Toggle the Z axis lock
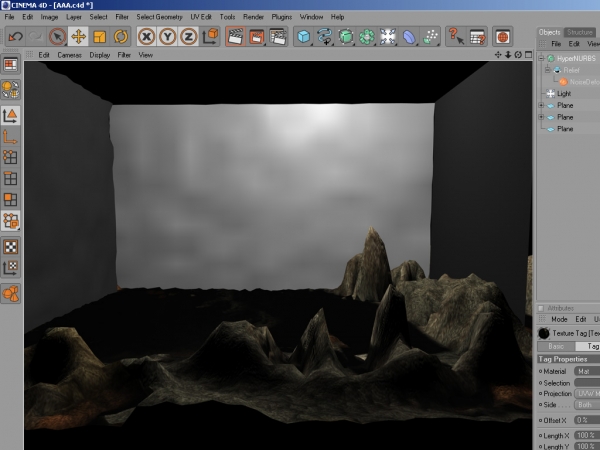 pos(188,37)
